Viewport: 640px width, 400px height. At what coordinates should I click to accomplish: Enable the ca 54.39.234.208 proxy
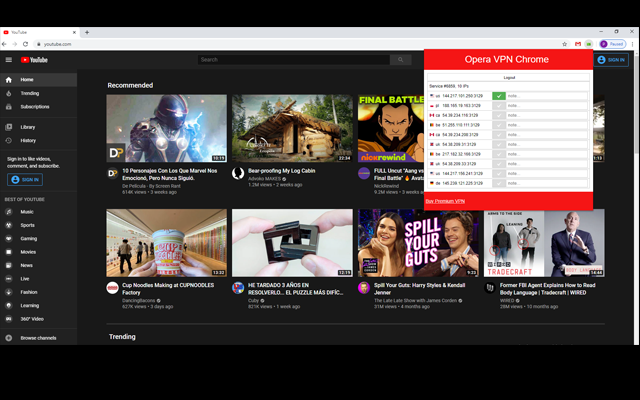499,135
